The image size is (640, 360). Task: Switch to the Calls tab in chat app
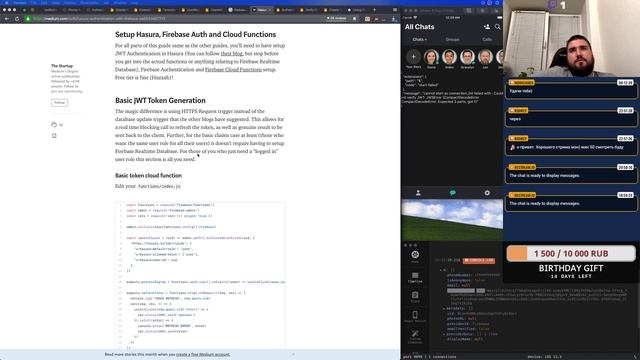pos(487,40)
